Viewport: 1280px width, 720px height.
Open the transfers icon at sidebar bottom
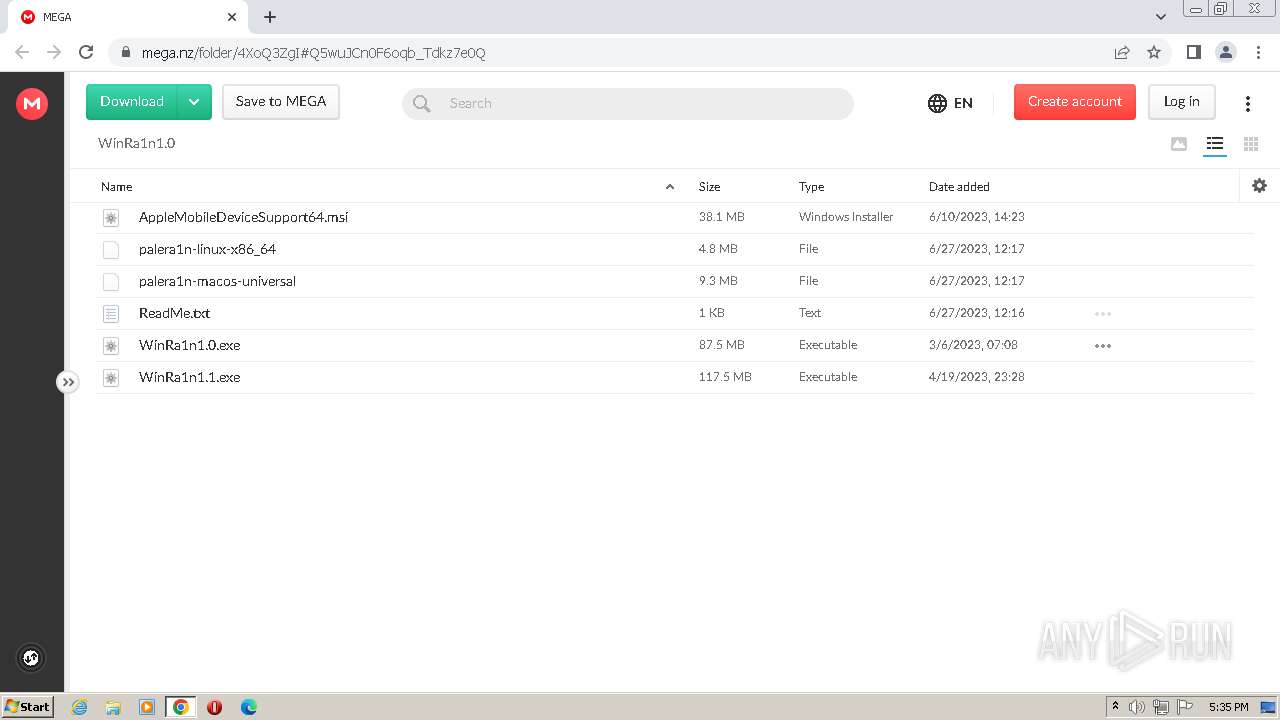click(31, 657)
